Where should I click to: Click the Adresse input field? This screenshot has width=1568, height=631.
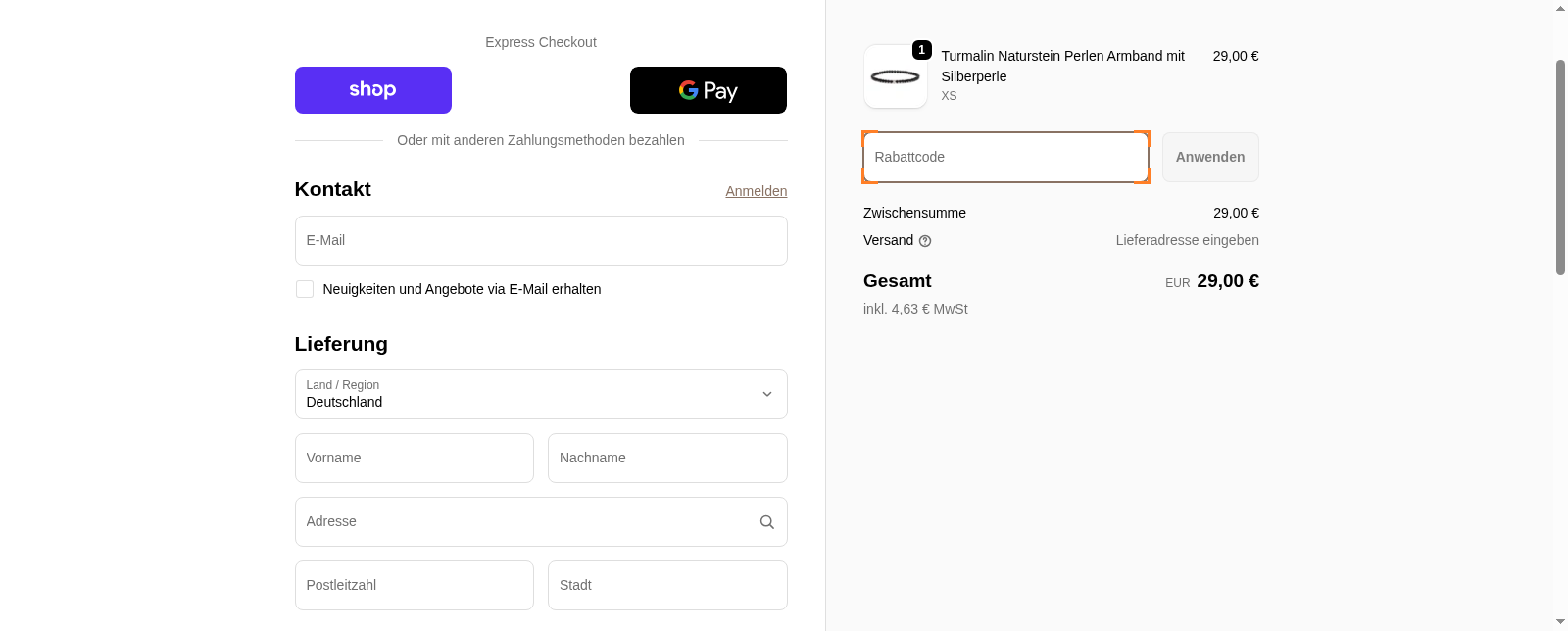click(524, 521)
